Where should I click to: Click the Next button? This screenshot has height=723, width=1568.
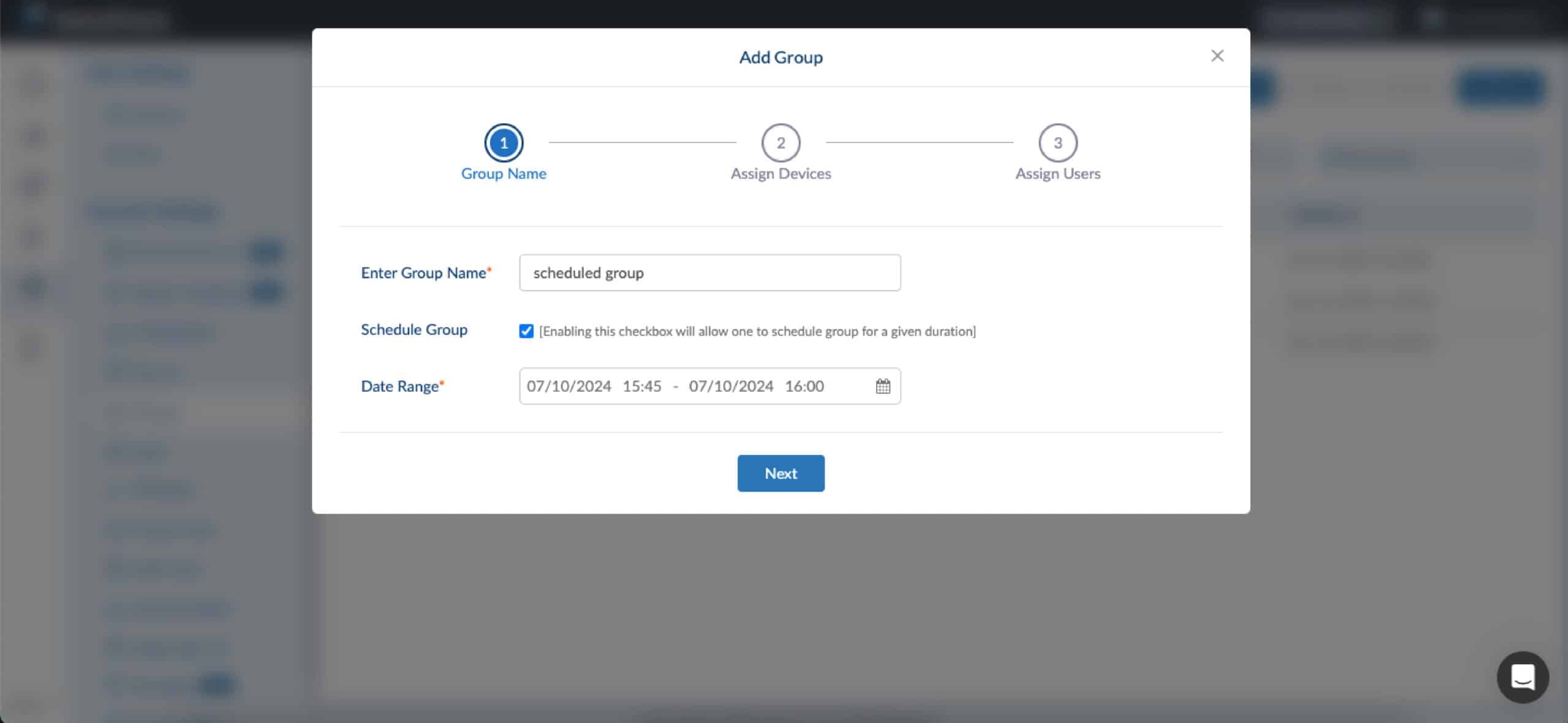coord(781,473)
